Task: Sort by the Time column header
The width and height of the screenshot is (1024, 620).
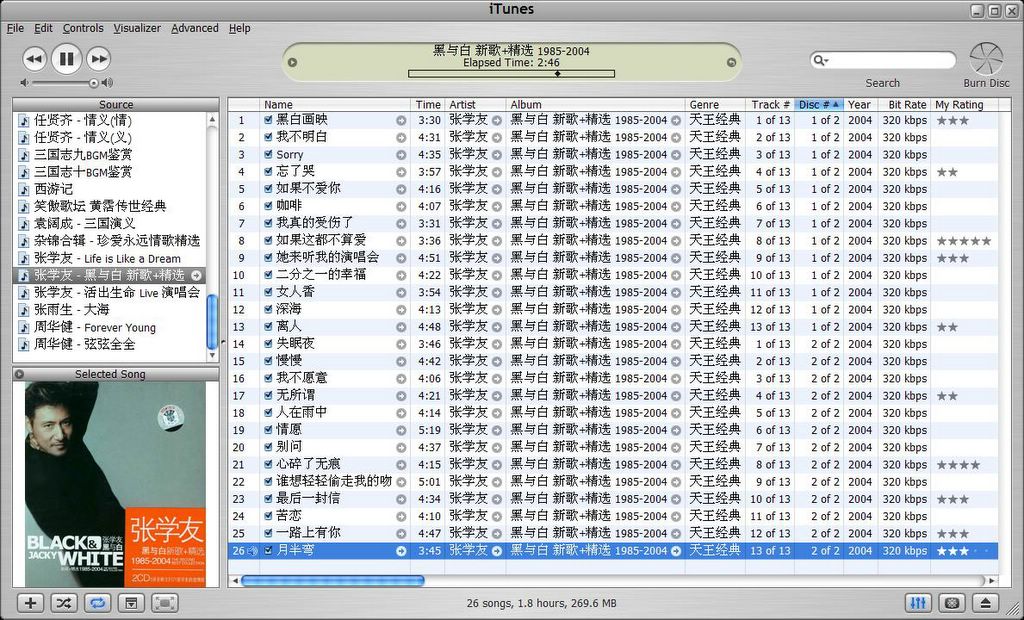Action: coord(428,105)
